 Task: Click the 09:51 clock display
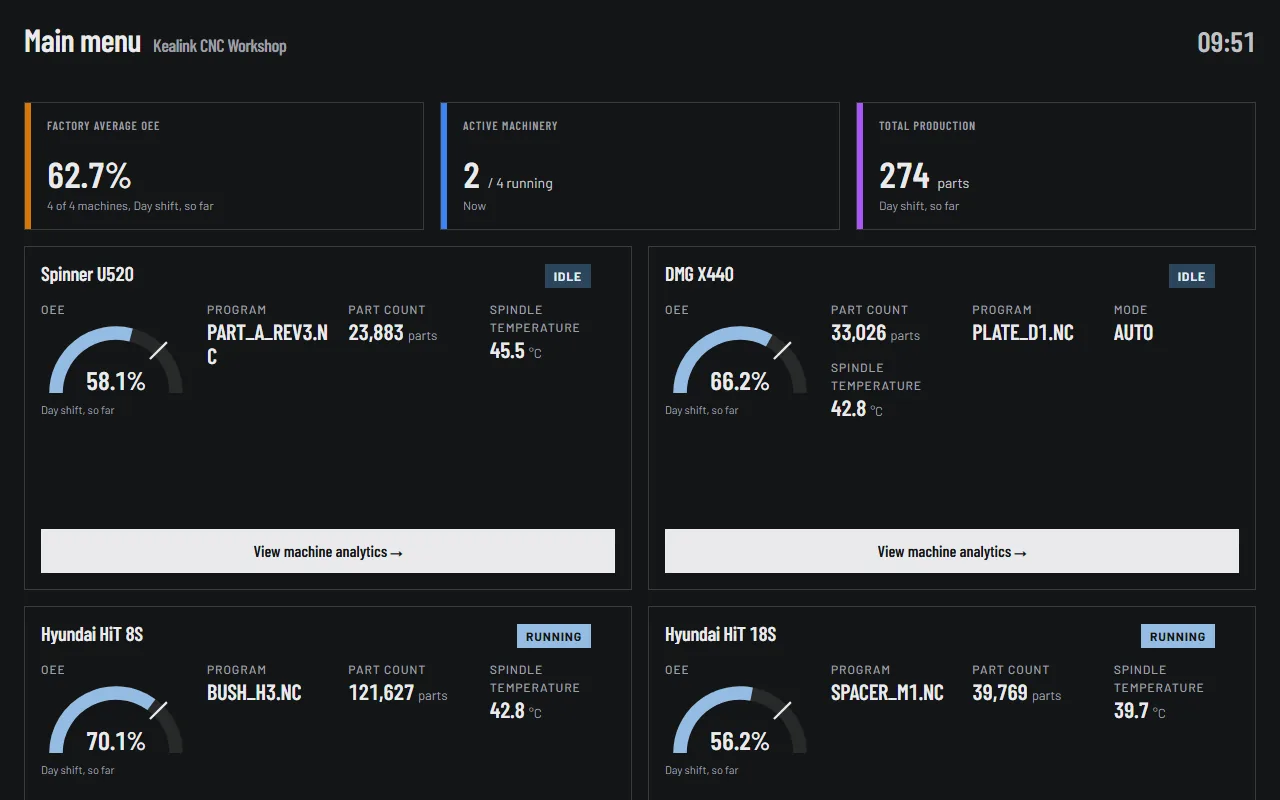1226,42
